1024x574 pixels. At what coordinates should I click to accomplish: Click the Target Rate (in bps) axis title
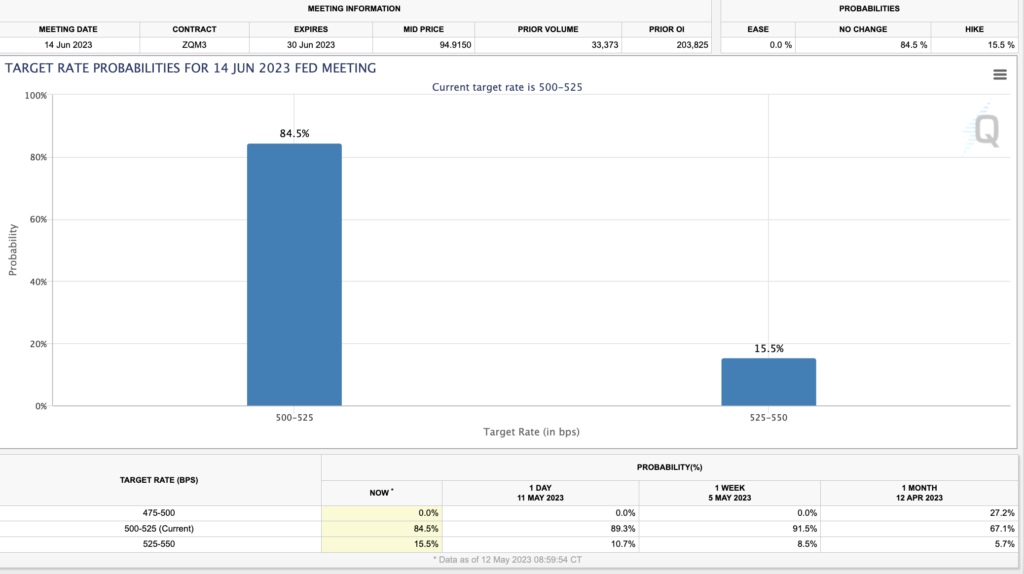coord(531,432)
